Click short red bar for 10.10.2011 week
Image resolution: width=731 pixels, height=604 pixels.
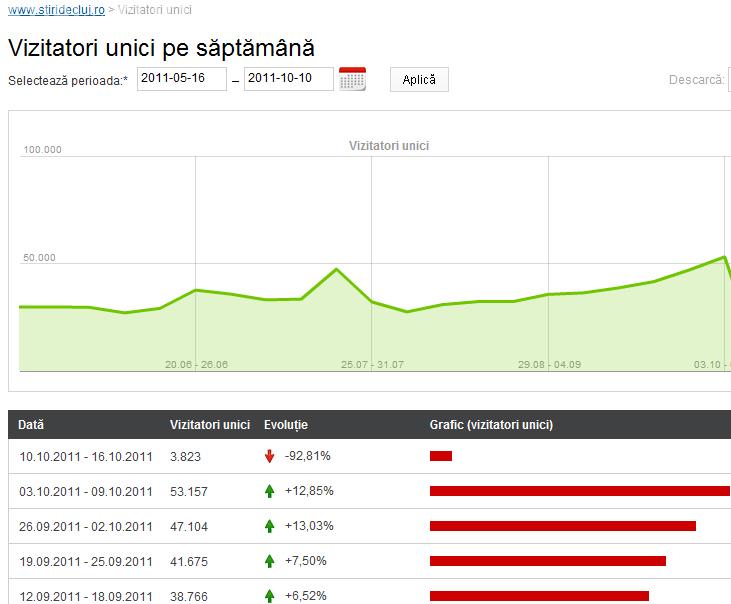[441, 456]
